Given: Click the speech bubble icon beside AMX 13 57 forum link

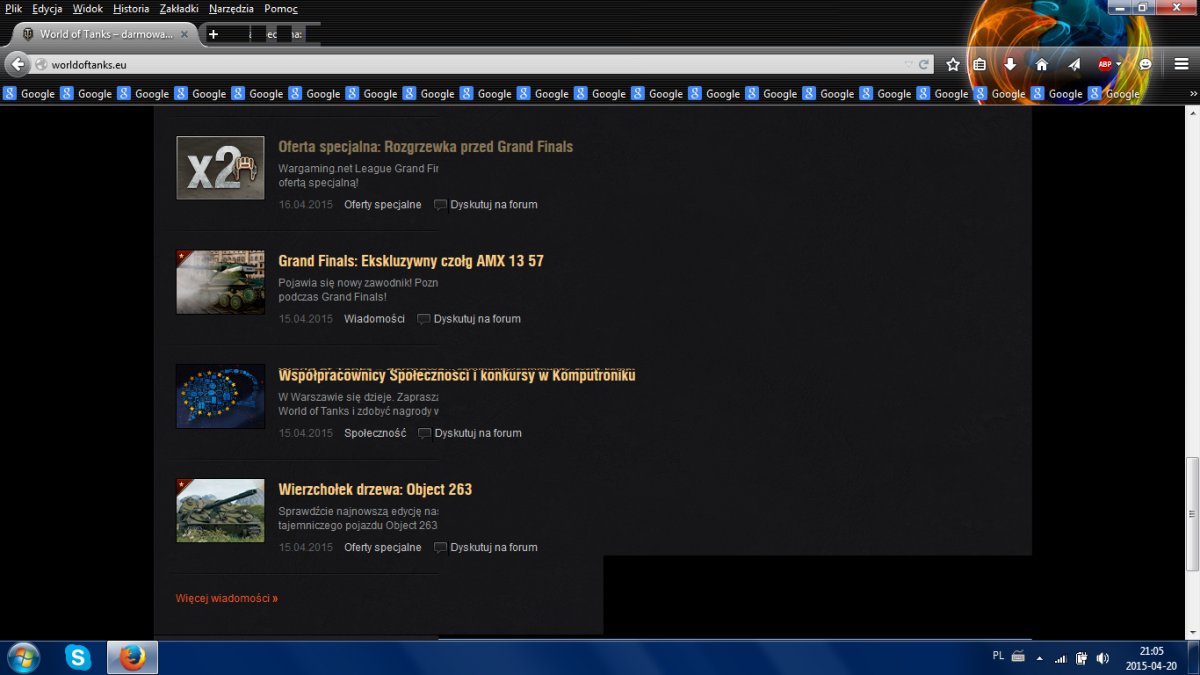Looking at the screenshot, I should (x=423, y=319).
